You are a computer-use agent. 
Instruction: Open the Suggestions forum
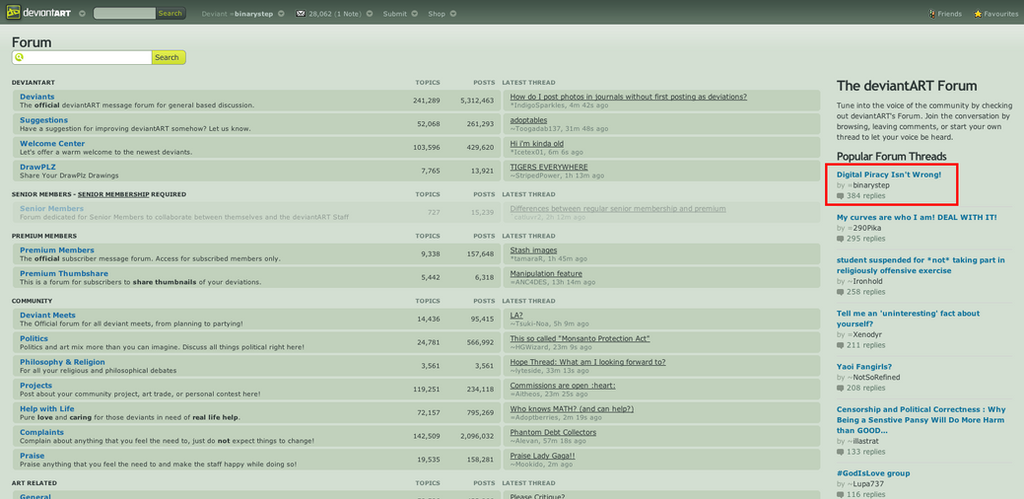[x=44, y=120]
